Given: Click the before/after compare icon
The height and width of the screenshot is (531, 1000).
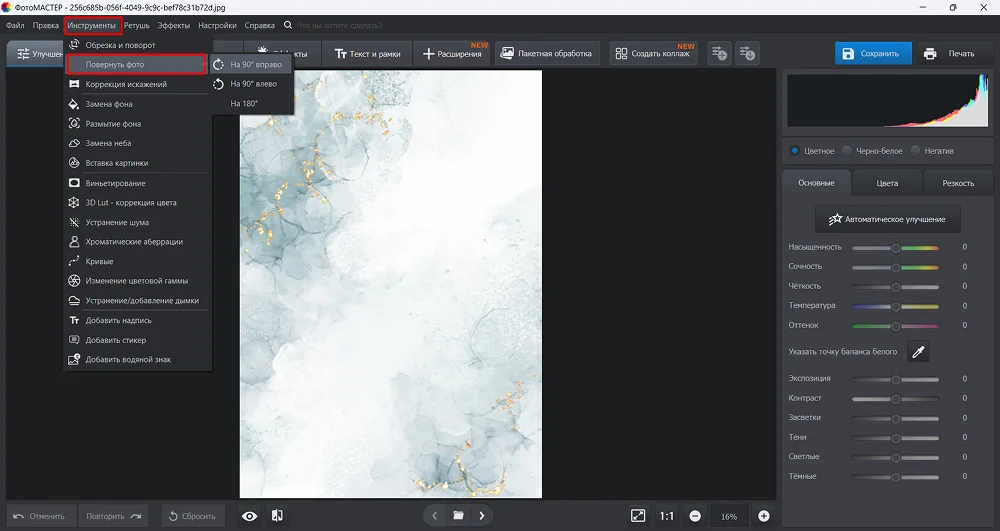Looking at the screenshot, I should pos(277,516).
